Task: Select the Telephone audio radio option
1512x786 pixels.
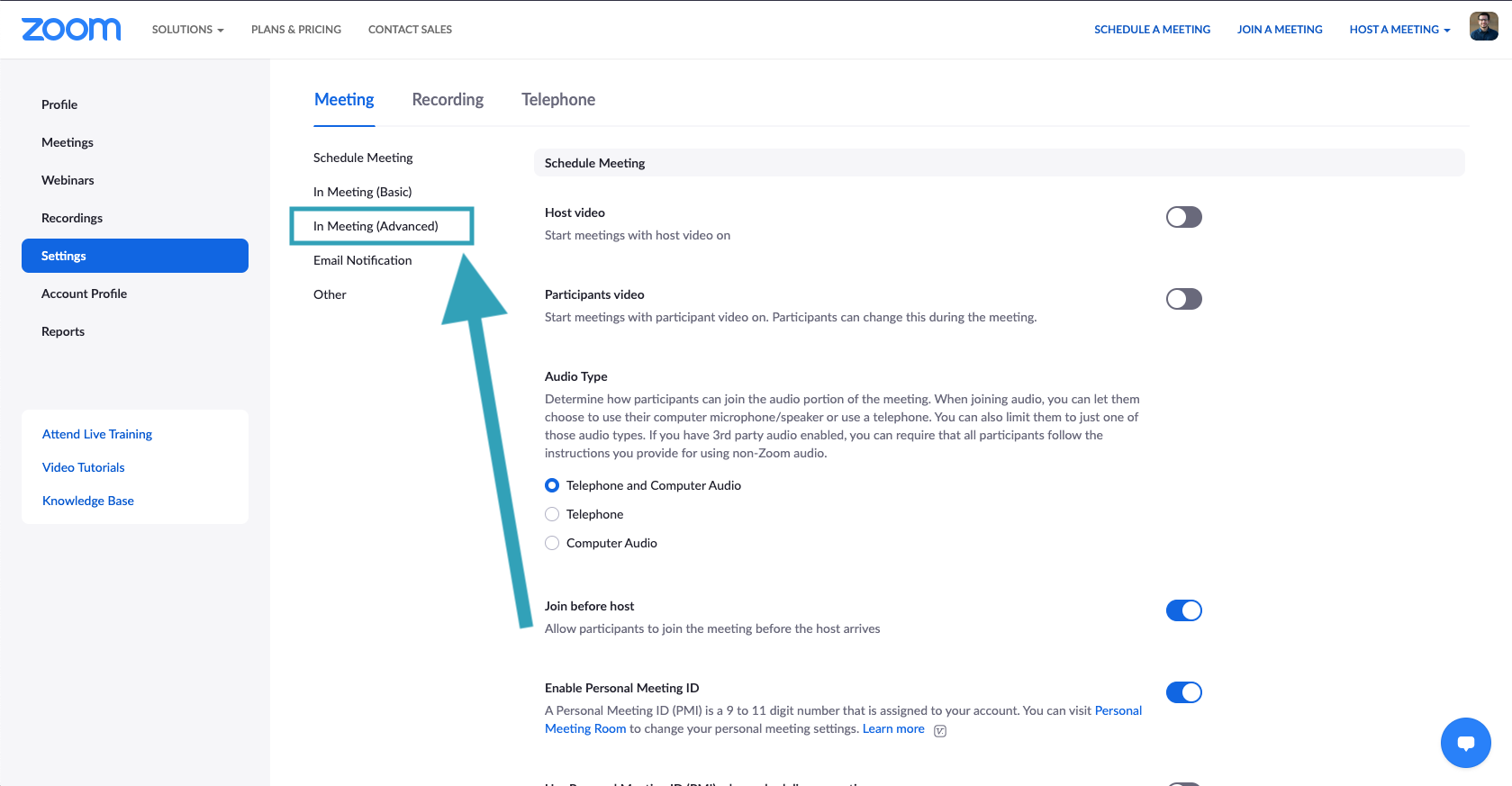Action: tap(552, 514)
